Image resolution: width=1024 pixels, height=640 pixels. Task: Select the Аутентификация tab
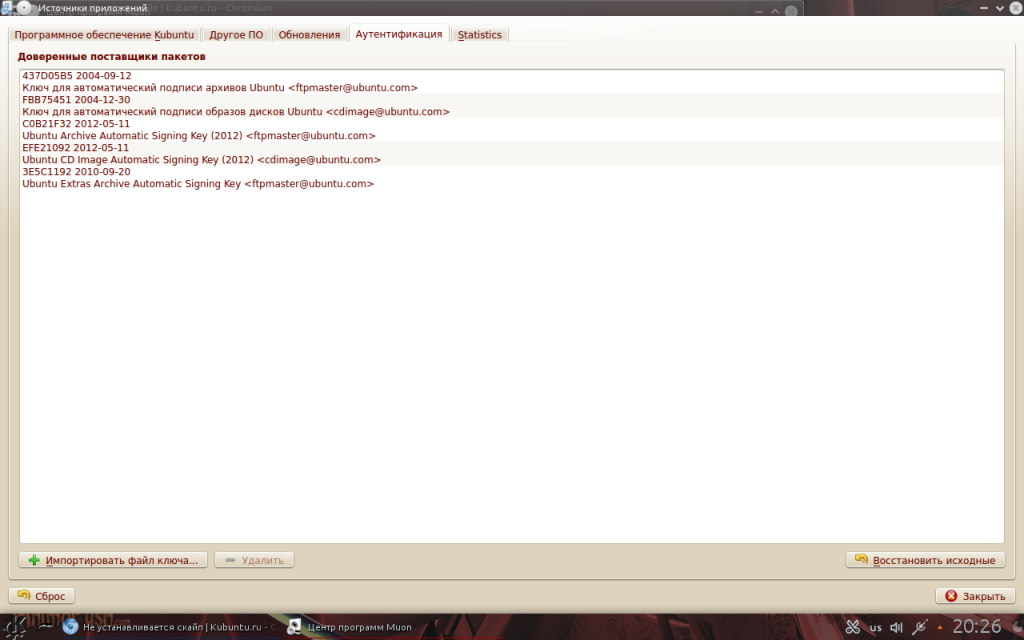click(x=399, y=34)
